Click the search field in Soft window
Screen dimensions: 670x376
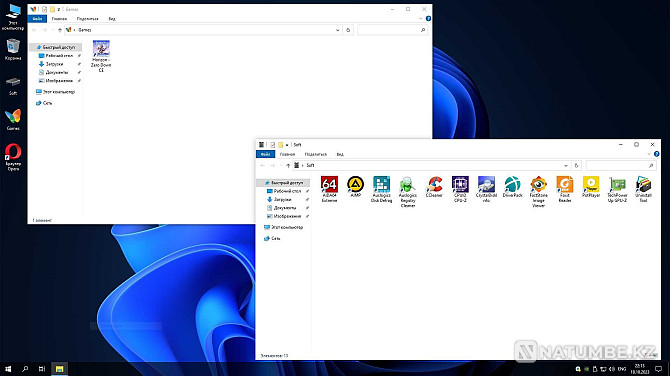pyautogui.click(x=621, y=165)
